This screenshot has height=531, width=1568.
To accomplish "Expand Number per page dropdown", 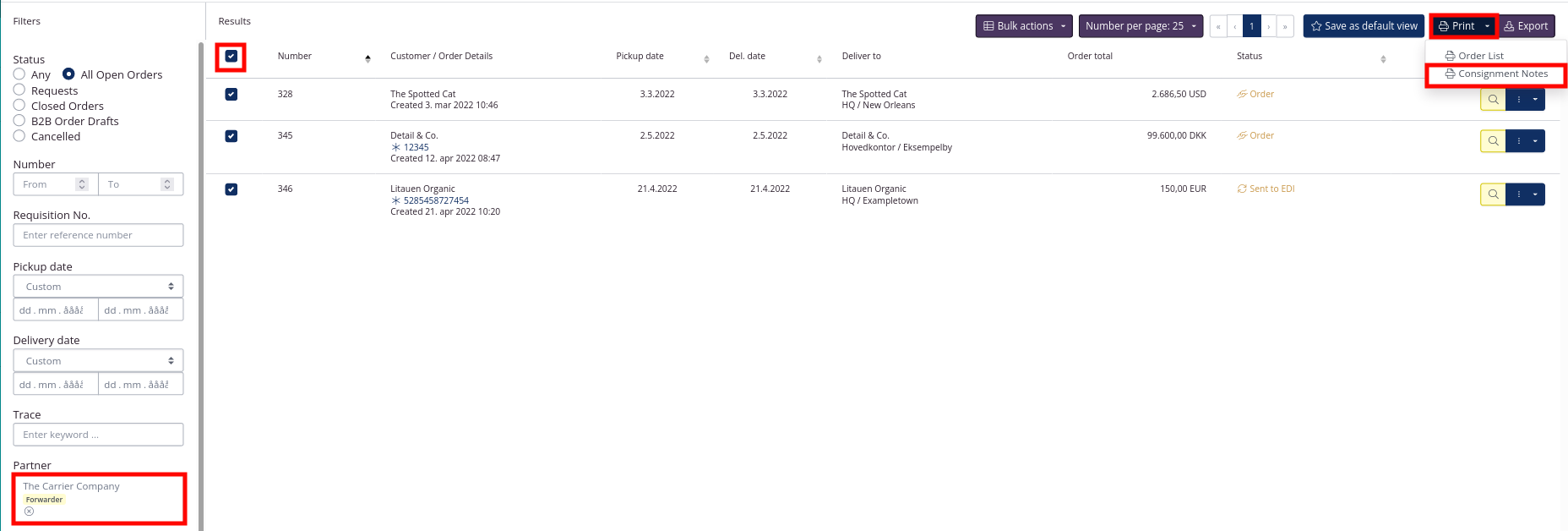I will tap(1141, 26).
